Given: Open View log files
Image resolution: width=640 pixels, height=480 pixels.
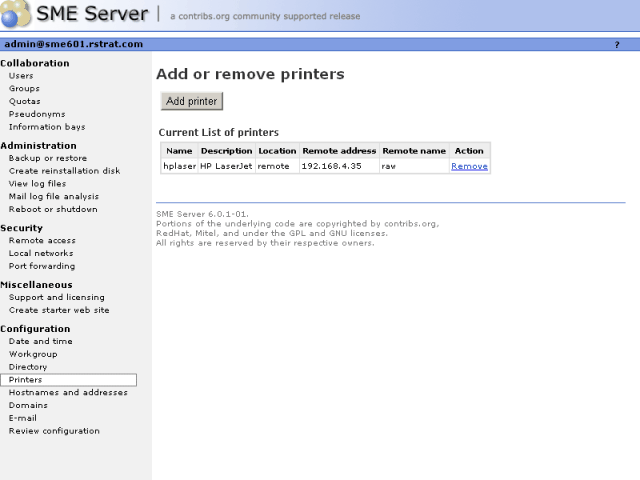Looking at the screenshot, I should tap(37, 184).
